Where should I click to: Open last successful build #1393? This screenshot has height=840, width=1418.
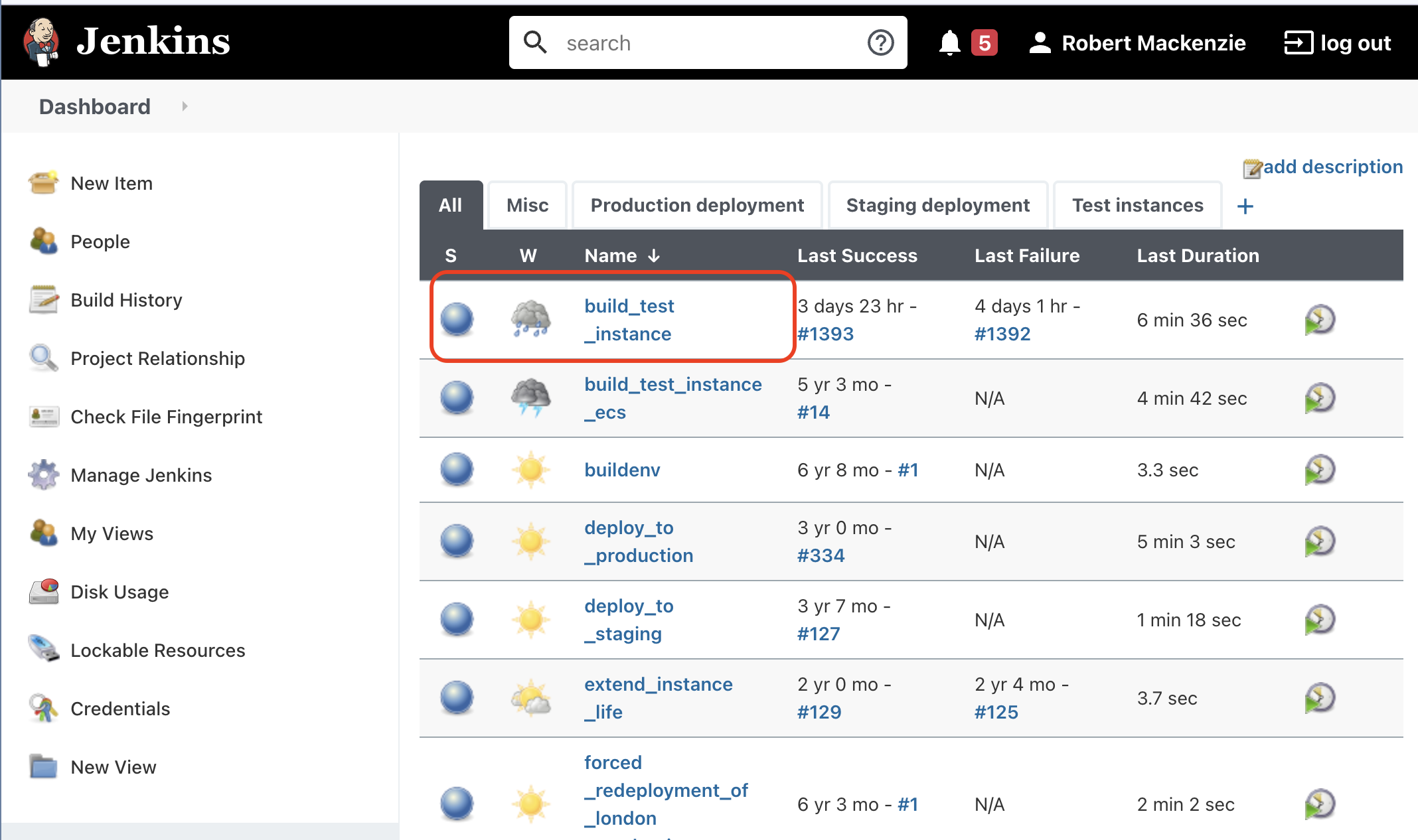825,334
